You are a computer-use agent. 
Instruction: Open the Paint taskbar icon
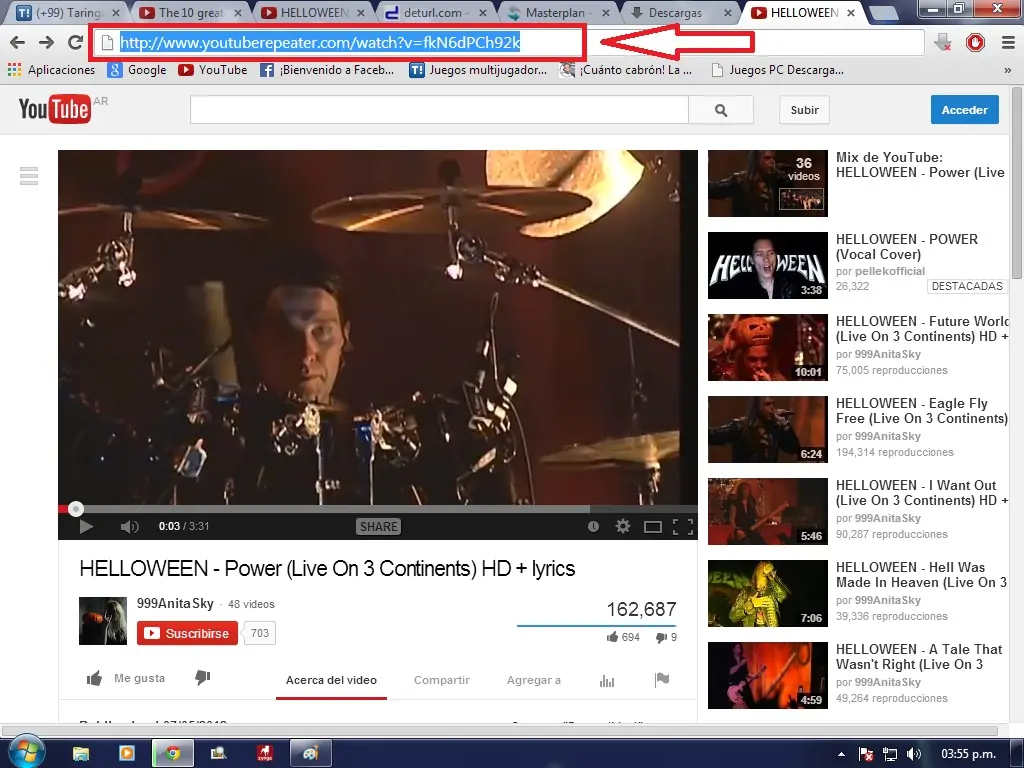[x=310, y=754]
